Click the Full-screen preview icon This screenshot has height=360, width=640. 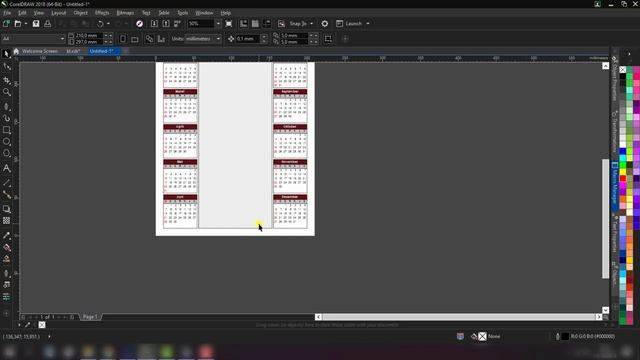coord(229,24)
